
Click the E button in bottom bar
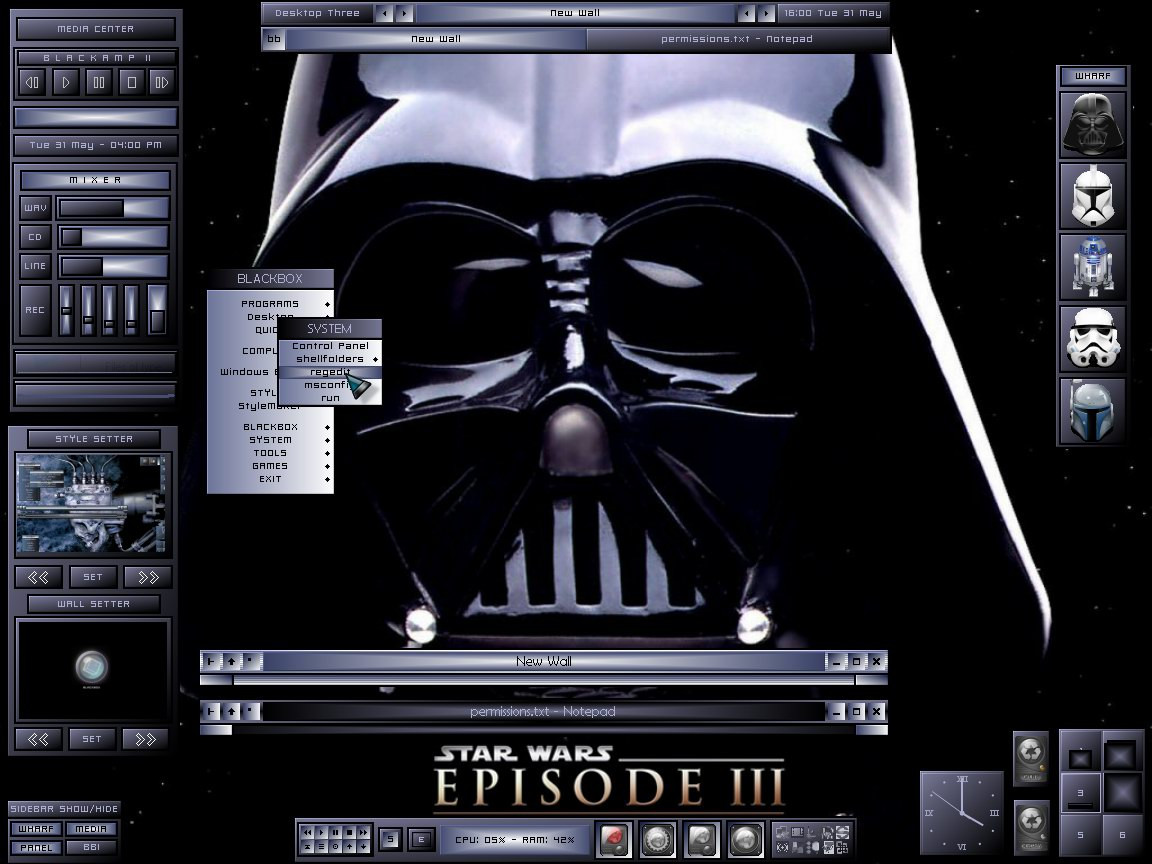click(x=421, y=839)
